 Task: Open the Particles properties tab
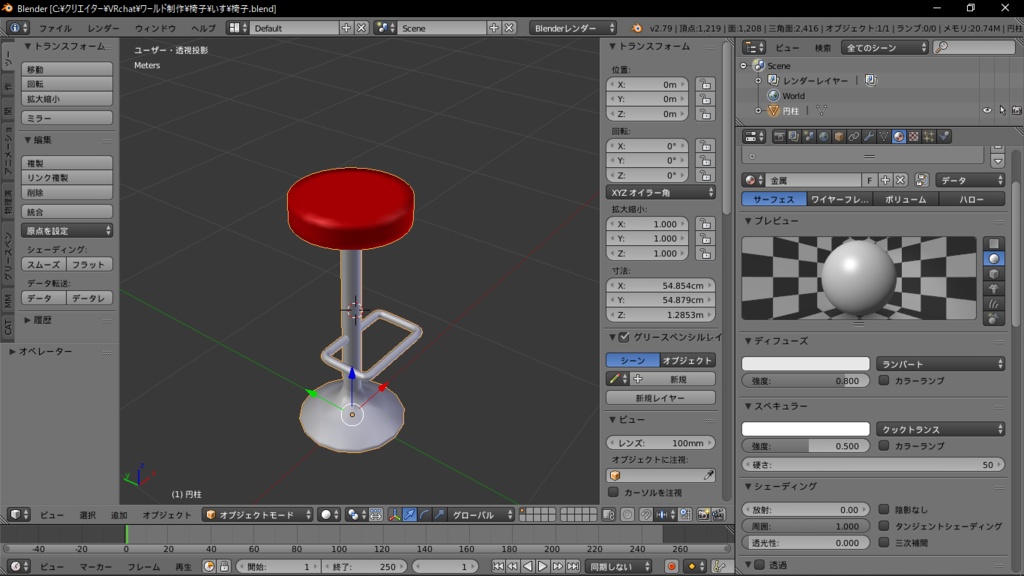(x=929, y=136)
